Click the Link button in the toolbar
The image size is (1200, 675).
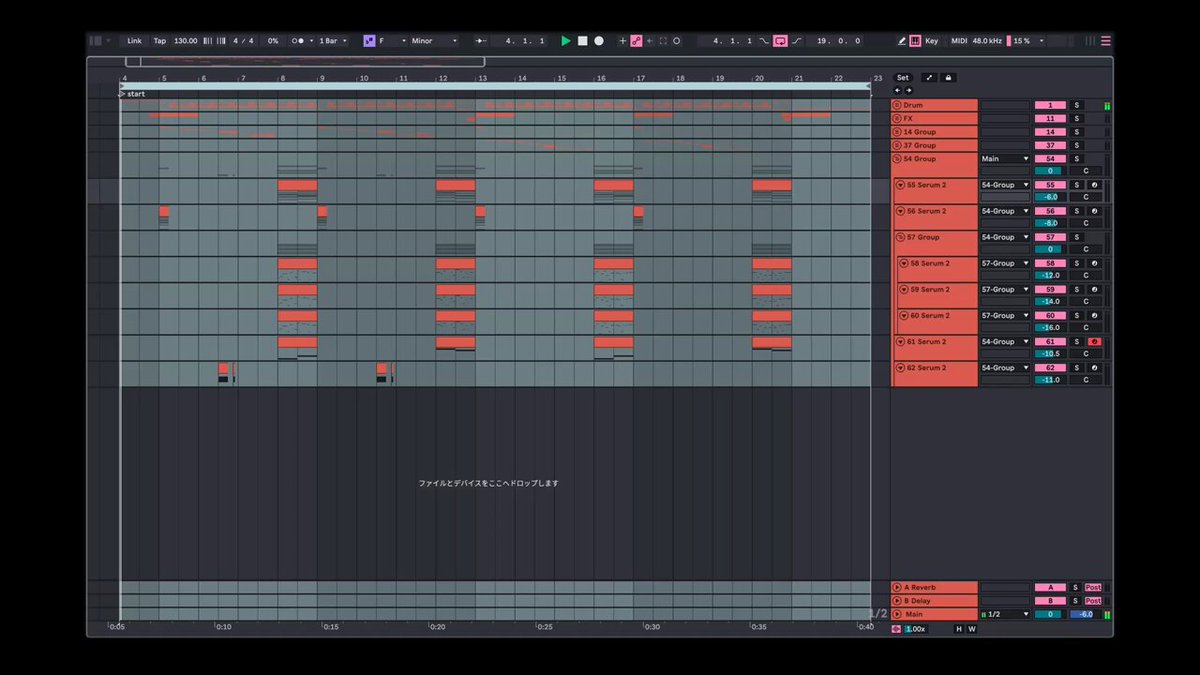click(x=134, y=41)
